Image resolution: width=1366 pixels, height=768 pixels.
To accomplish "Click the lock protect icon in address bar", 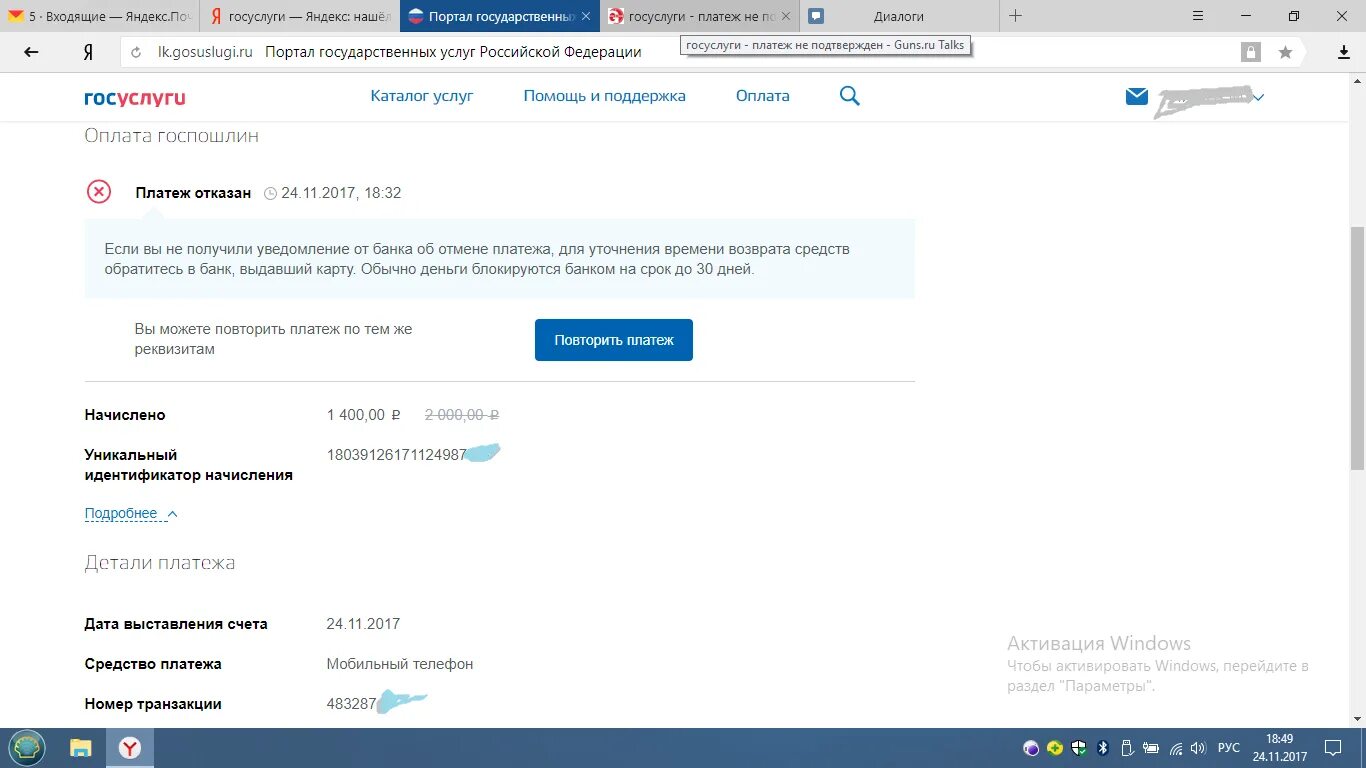I will pos(1250,52).
